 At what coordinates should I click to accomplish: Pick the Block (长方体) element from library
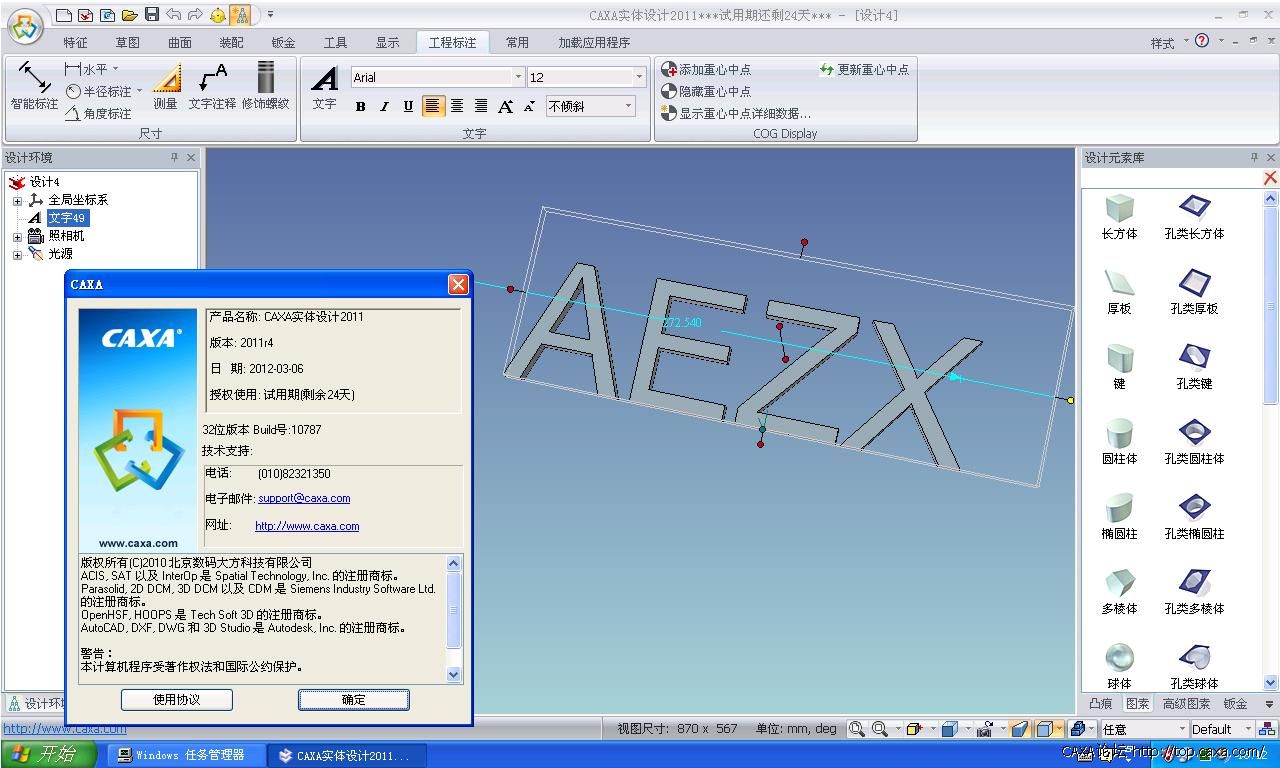pos(1119,217)
